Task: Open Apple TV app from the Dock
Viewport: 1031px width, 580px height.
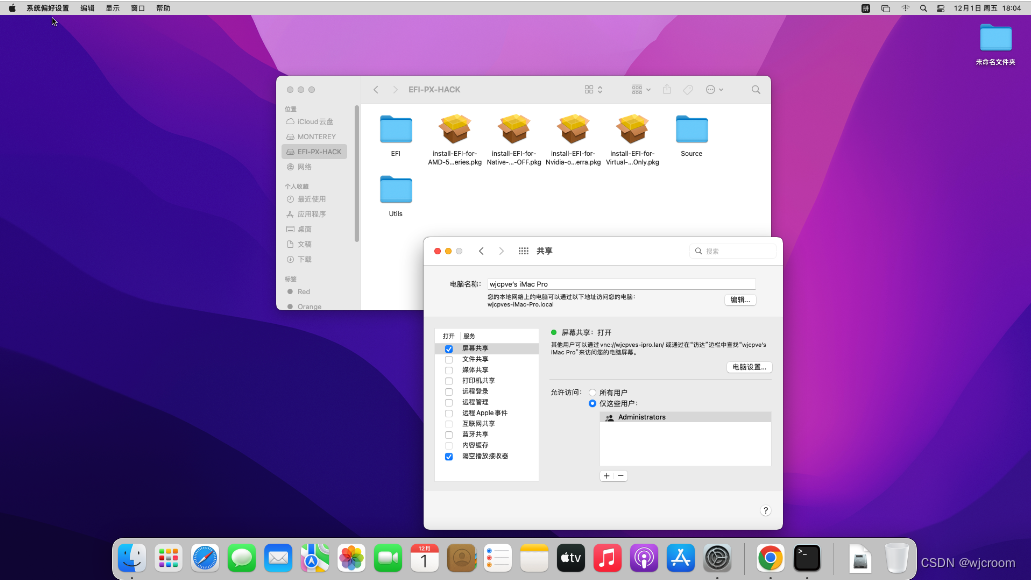Action: tap(571, 558)
